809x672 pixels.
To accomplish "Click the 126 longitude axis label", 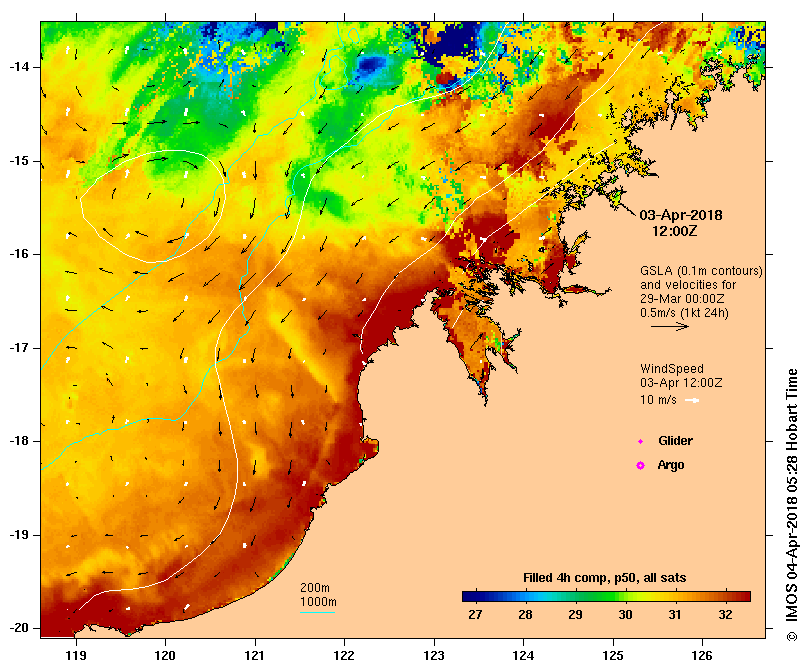I will 702,656.
